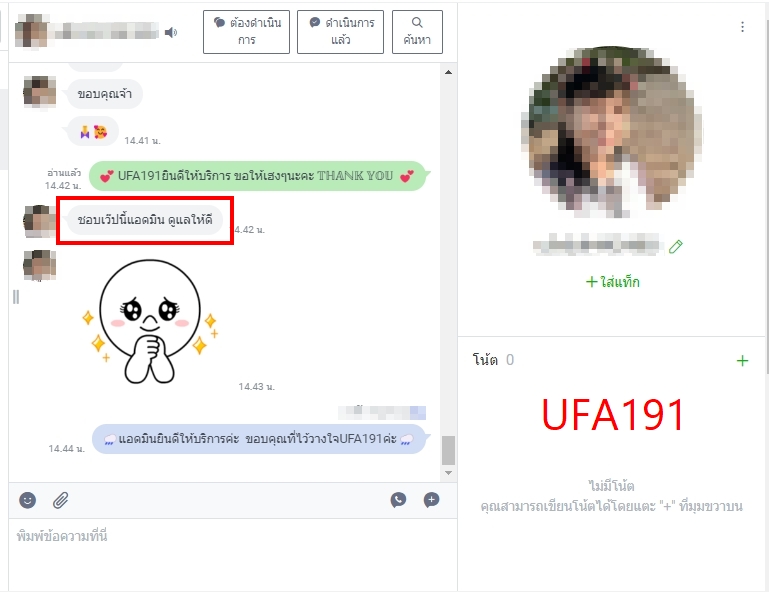Click the large contact profile picture
The width and height of the screenshot is (769, 592).
point(613,132)
